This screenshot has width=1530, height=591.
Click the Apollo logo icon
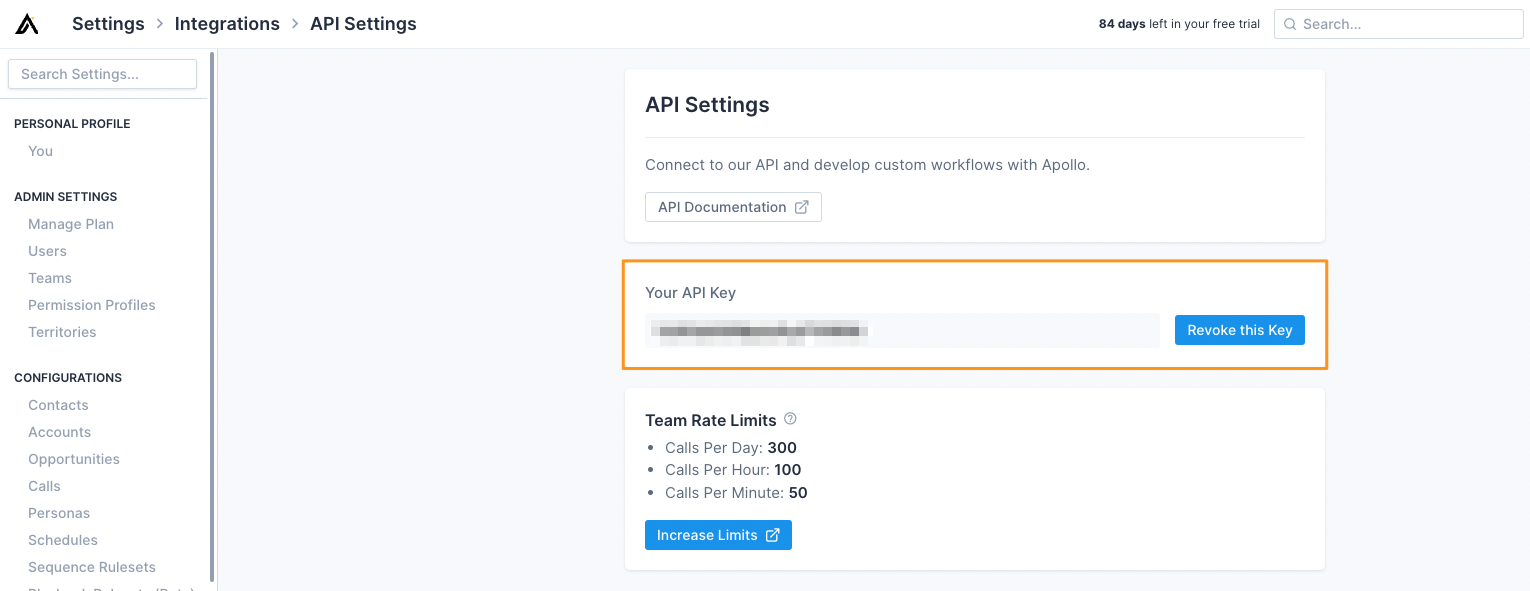[x=27, y=24]
